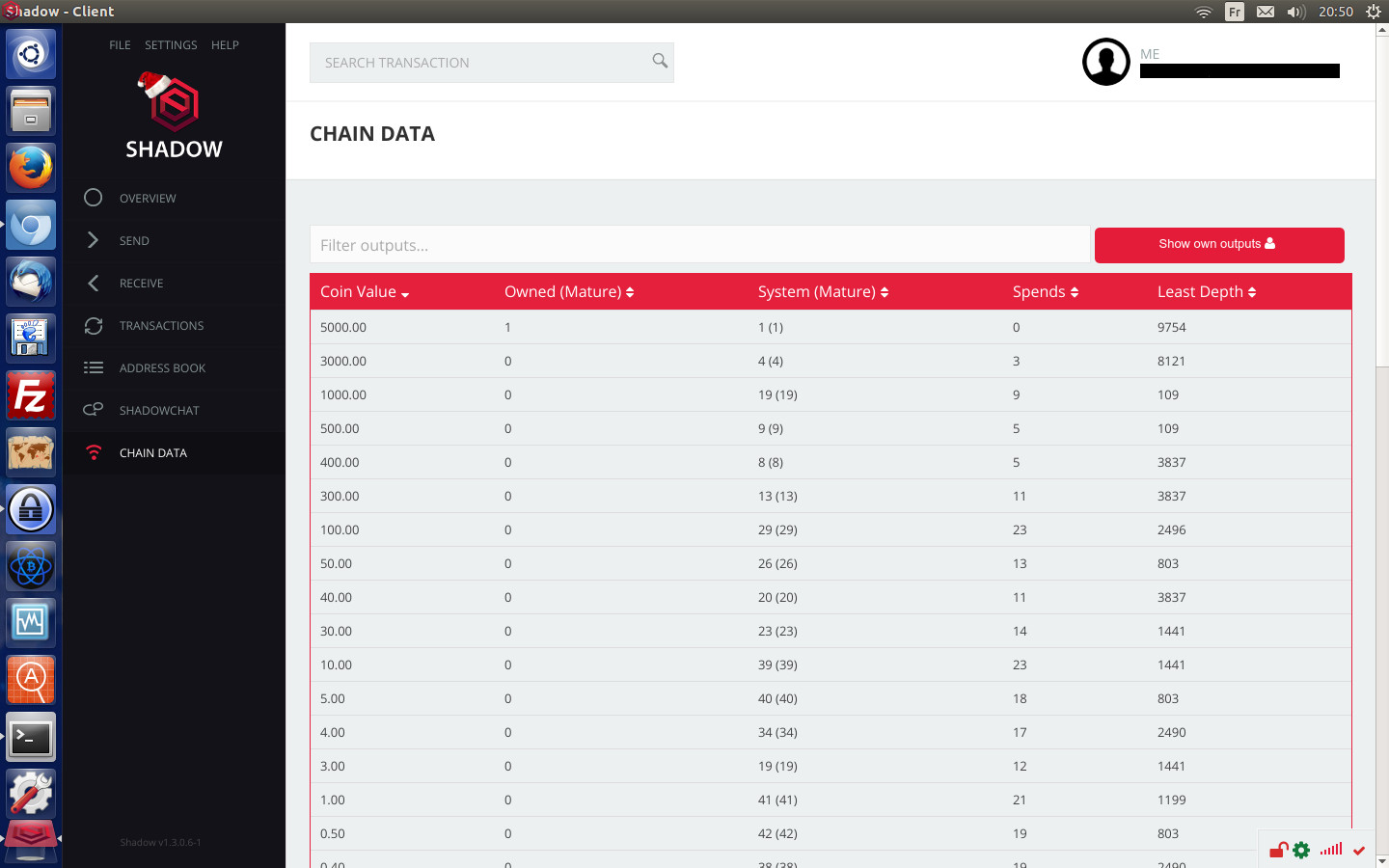Image resolution: width=1389 pixels, height=868 pixels.
Task: Click the Search Transaction field
Action: tap(492, 63)
